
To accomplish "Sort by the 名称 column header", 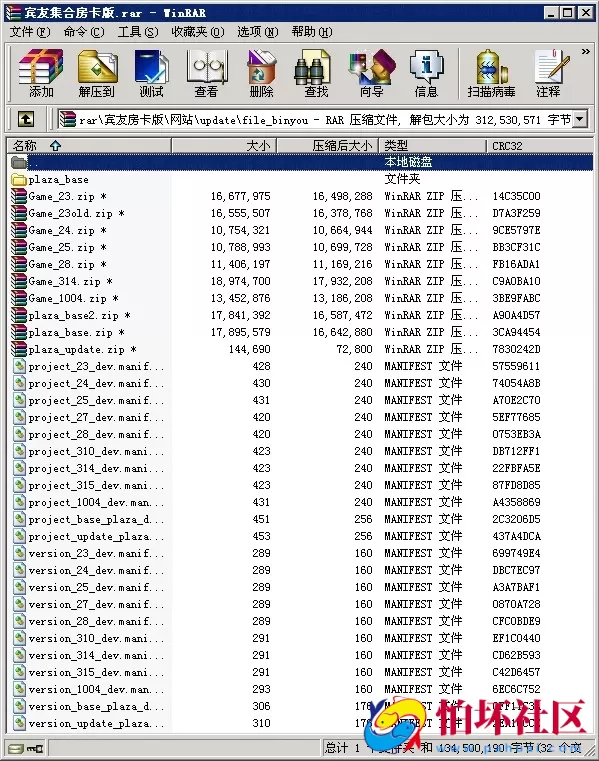I will 88,146.
